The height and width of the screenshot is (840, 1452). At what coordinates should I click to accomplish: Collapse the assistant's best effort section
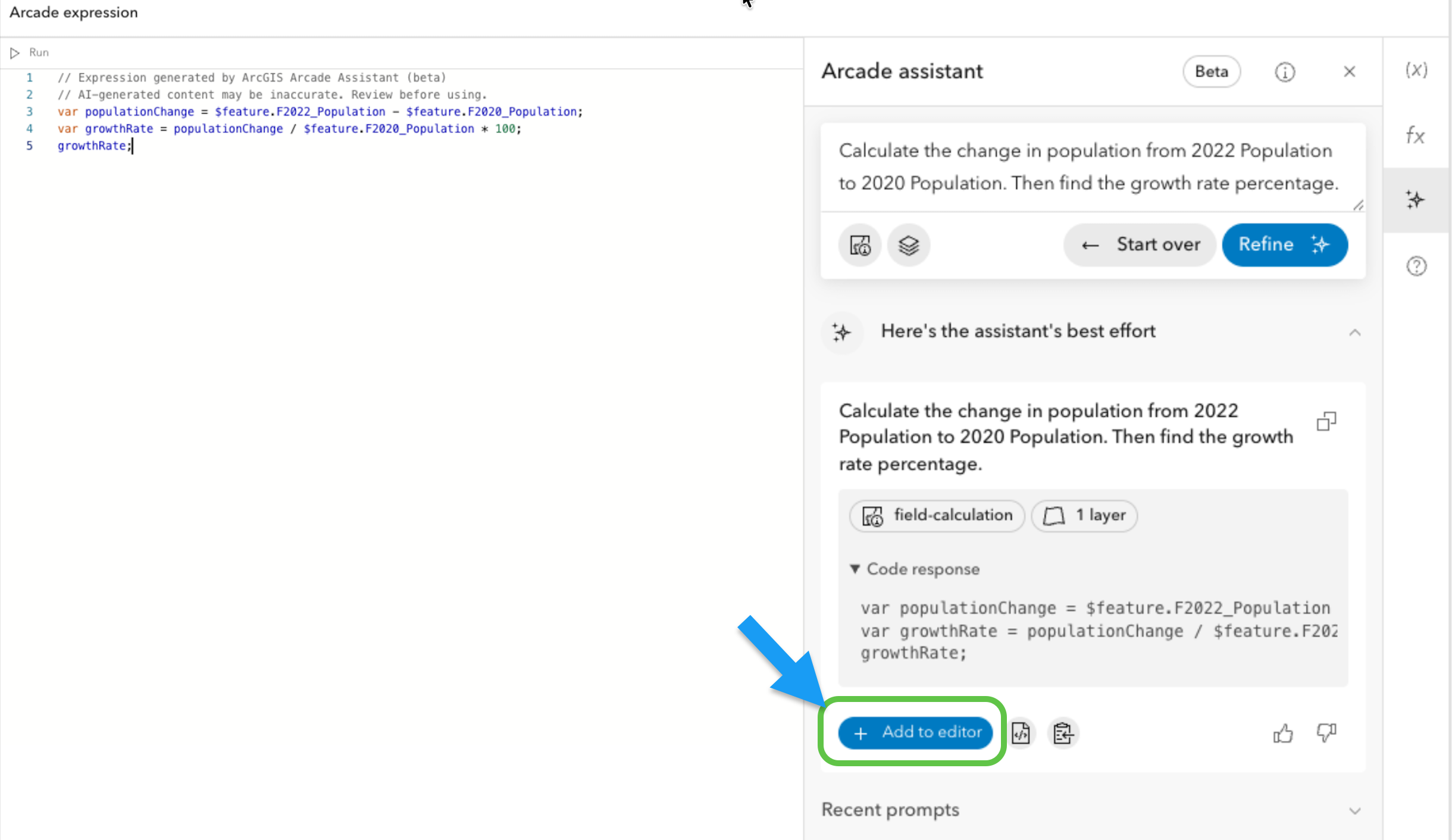pos(1355,333)
